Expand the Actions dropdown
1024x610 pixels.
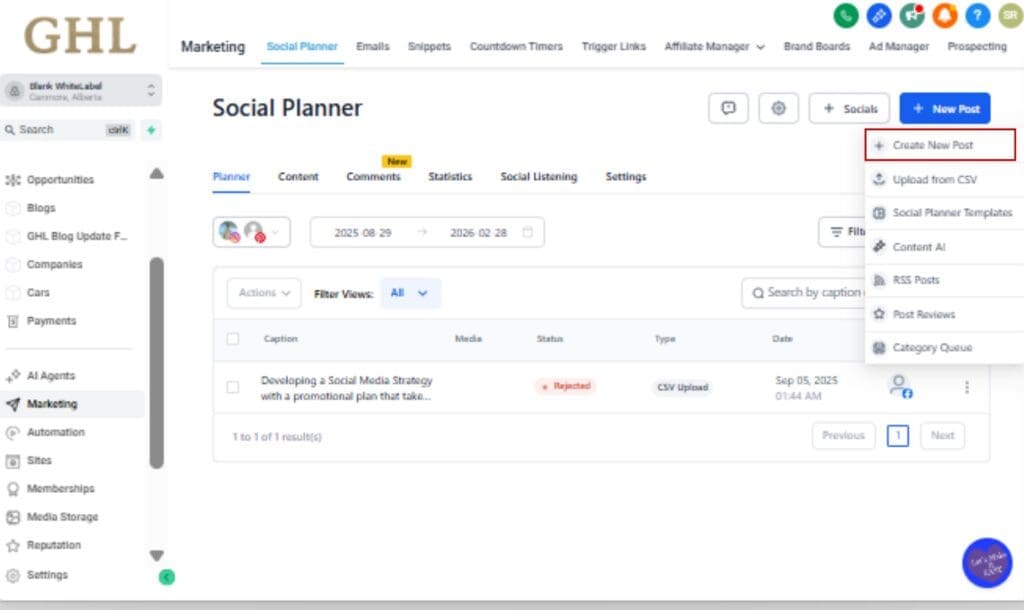262,293
